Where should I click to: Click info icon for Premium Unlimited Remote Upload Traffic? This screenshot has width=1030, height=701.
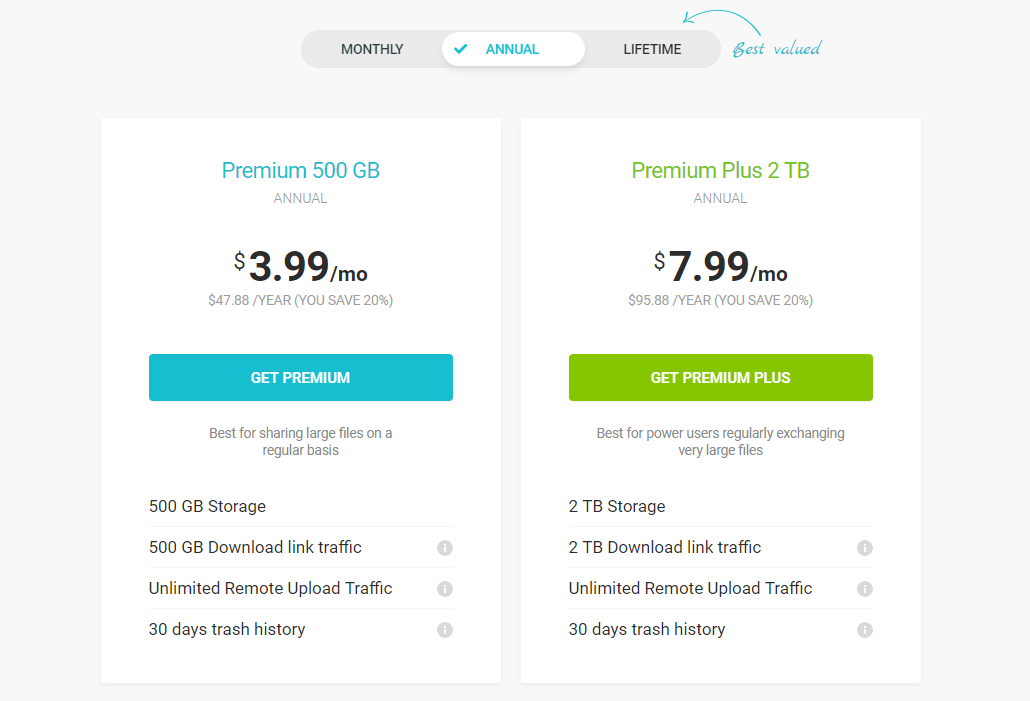[x=445, y=589]
